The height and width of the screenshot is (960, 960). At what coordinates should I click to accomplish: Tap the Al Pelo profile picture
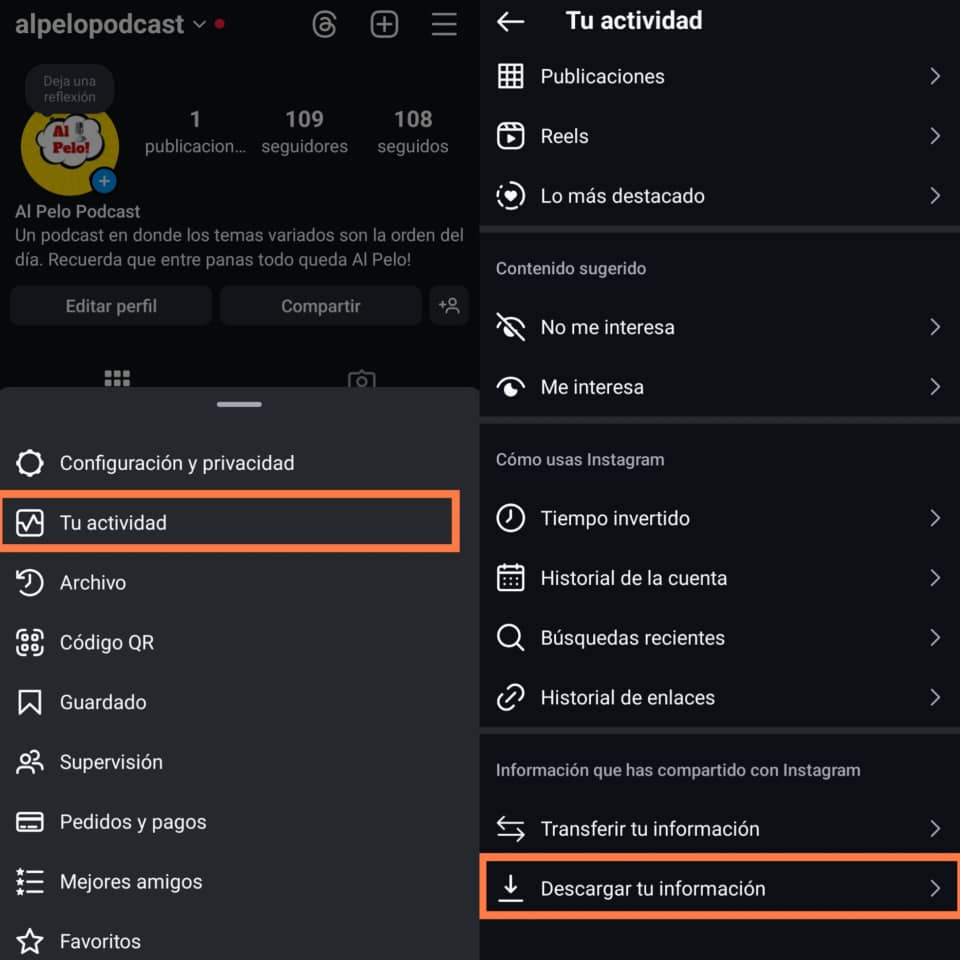70,147
